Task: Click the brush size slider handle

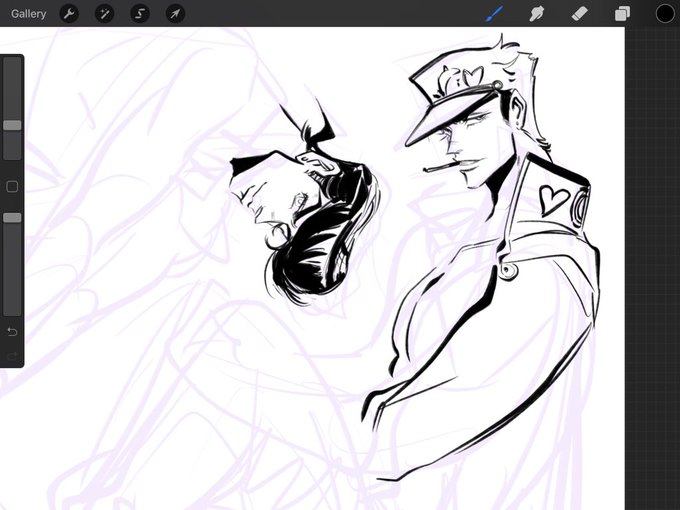Action: point(12,125)
